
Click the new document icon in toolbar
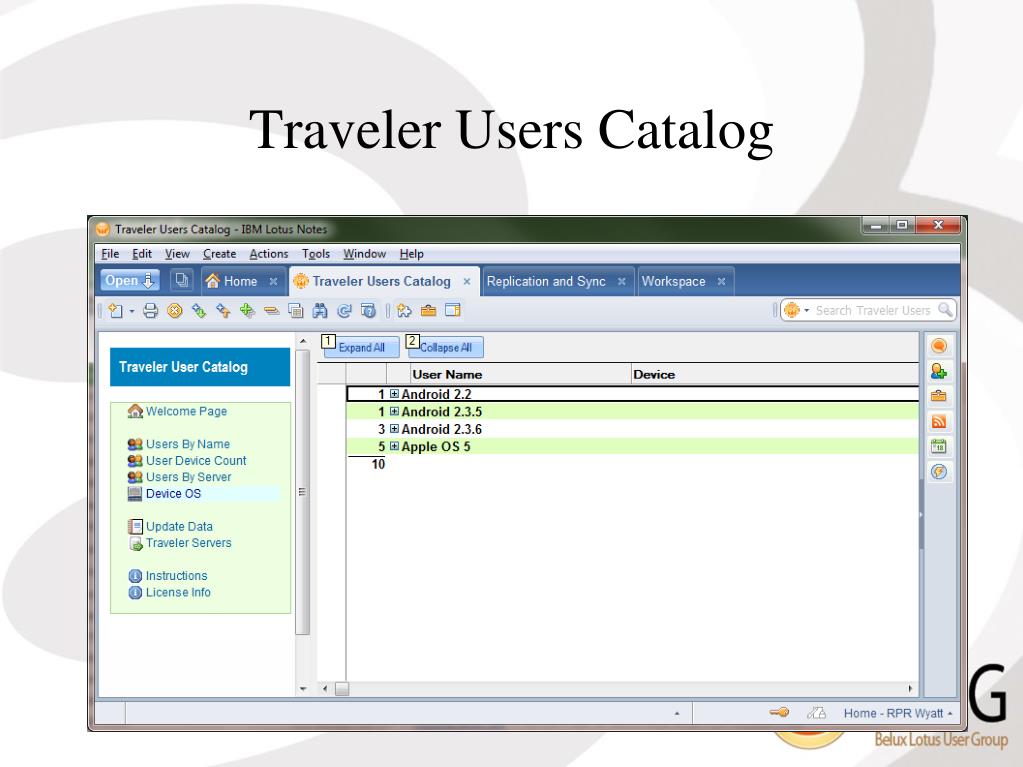(115, 311)
